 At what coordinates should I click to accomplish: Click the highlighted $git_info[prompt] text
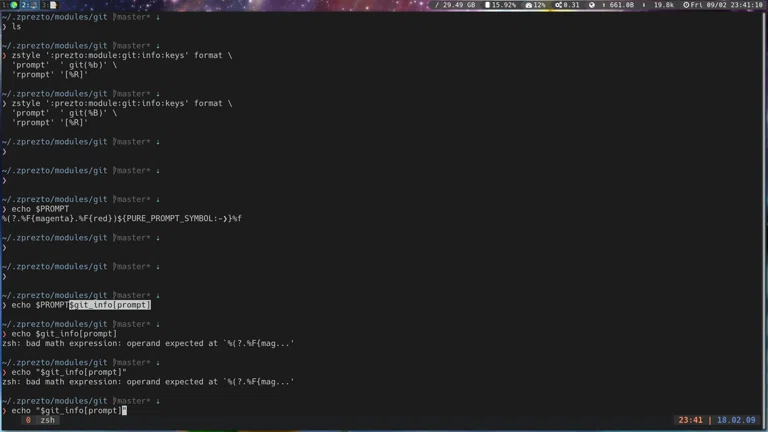point(110,305)
